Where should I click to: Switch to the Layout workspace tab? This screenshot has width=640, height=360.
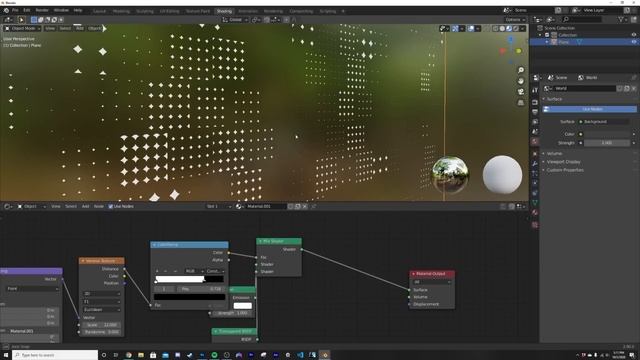[99, 11]
